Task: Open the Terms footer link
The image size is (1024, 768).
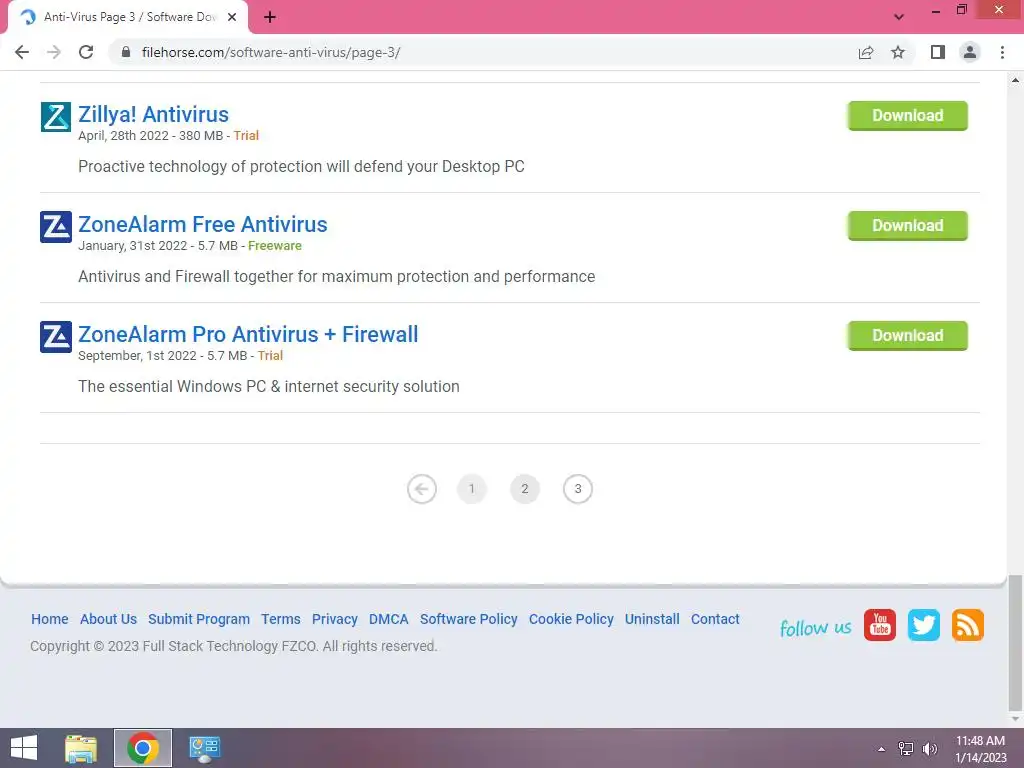Action: [x=281, y=619]
